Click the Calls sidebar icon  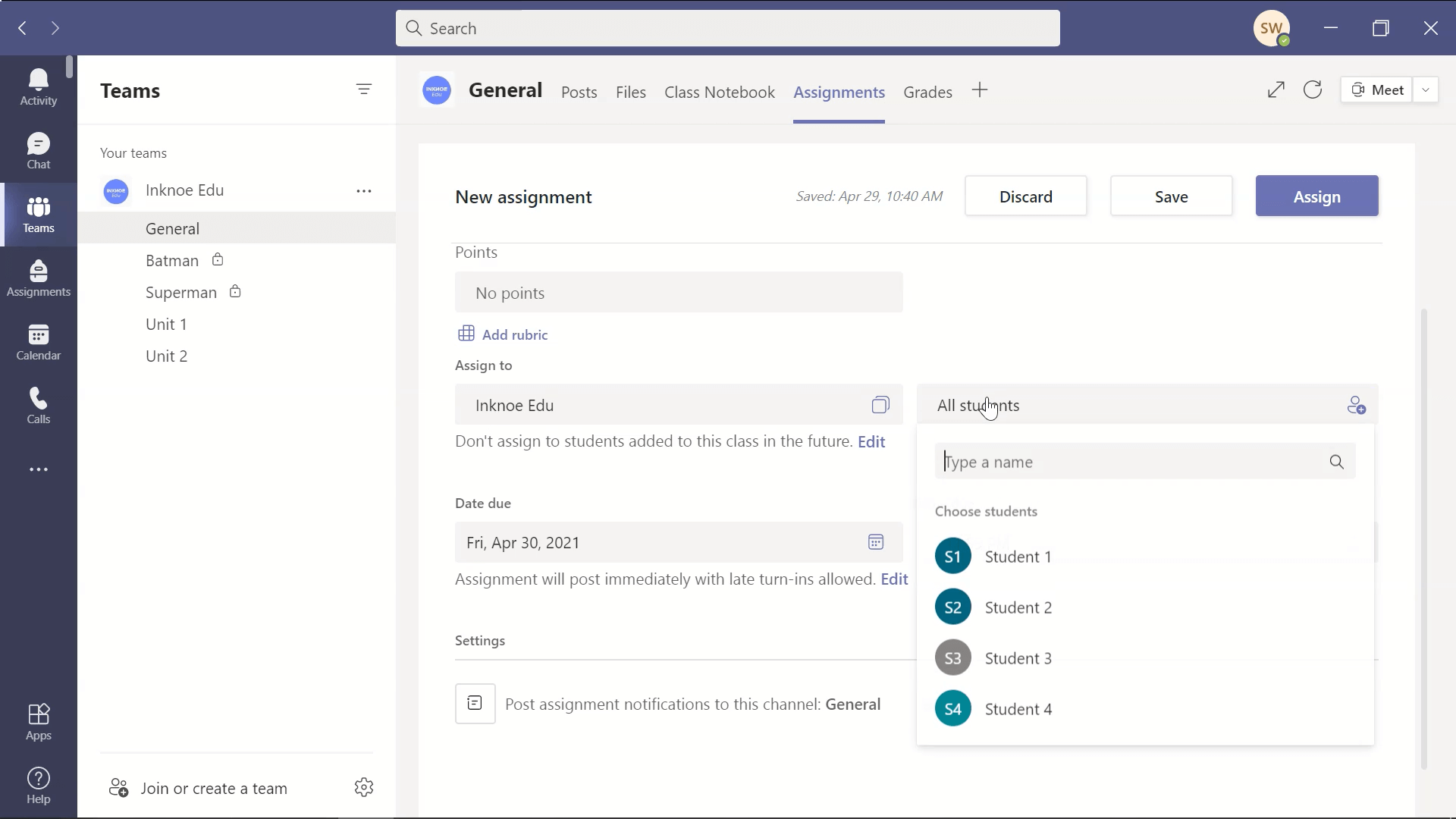coord(38,405)
